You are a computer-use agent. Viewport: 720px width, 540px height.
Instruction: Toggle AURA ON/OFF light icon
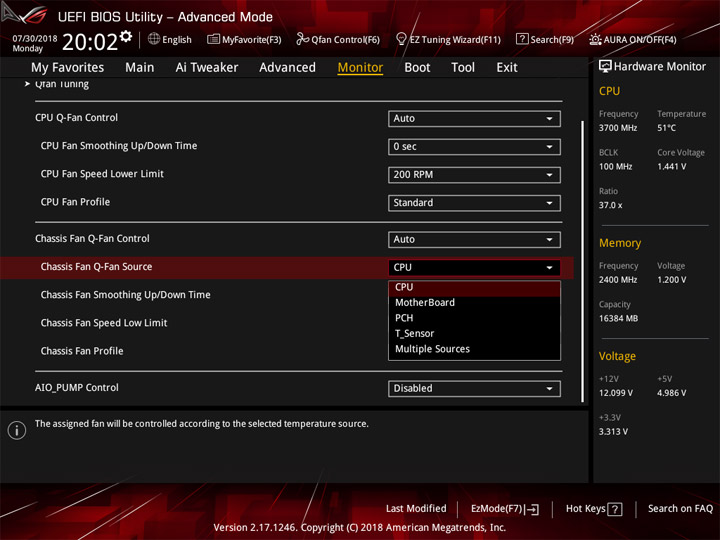[x=595, y=39]
